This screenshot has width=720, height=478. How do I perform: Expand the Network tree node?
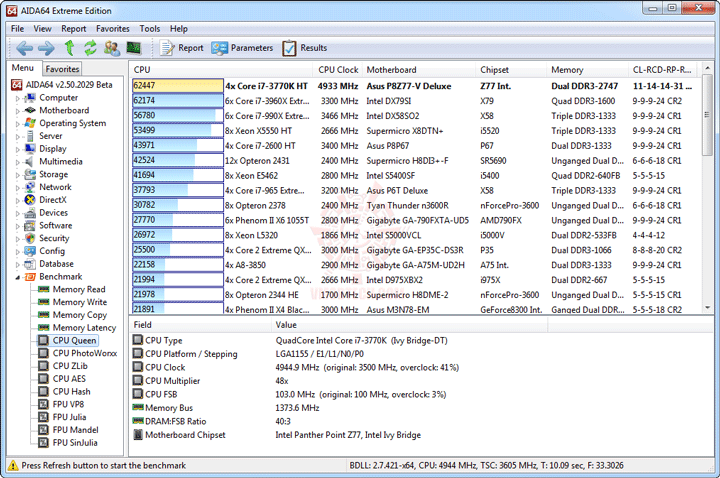(18, 188)
